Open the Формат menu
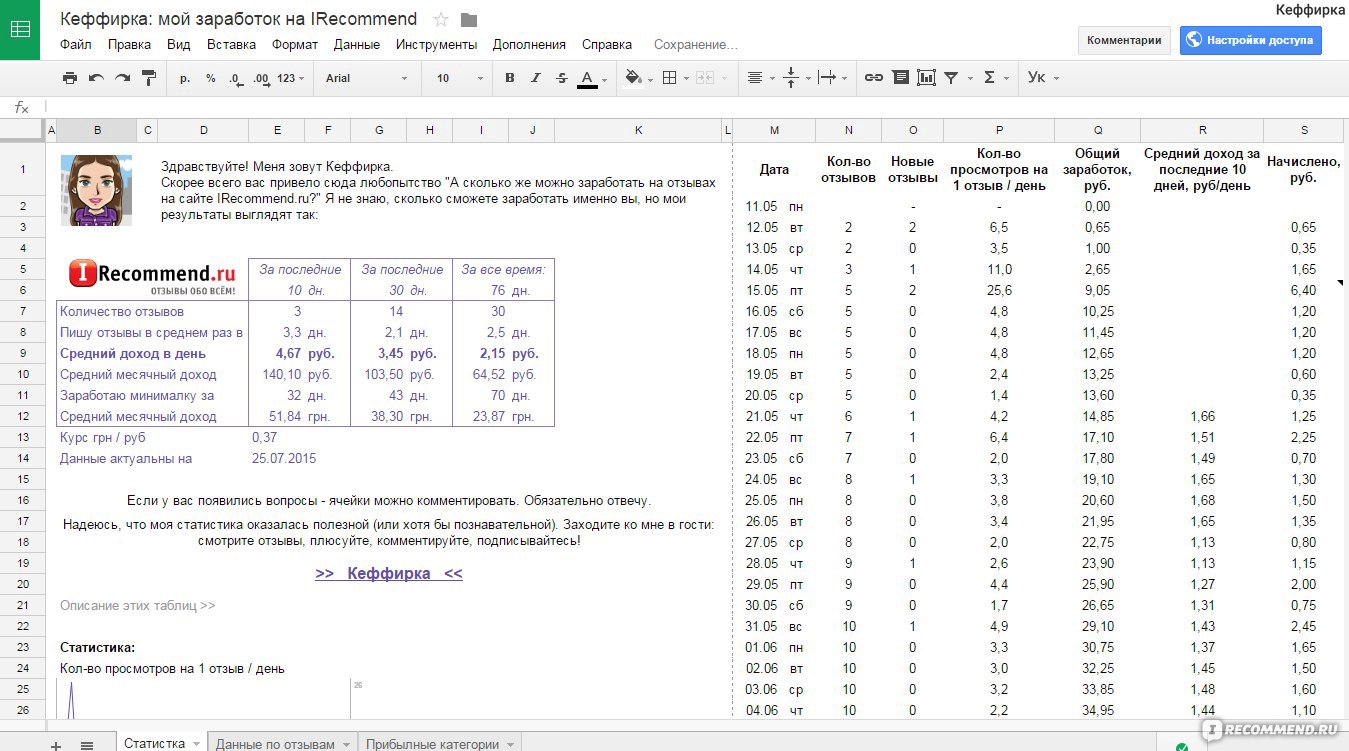1349x751 pixels. (x=295, y=44)
